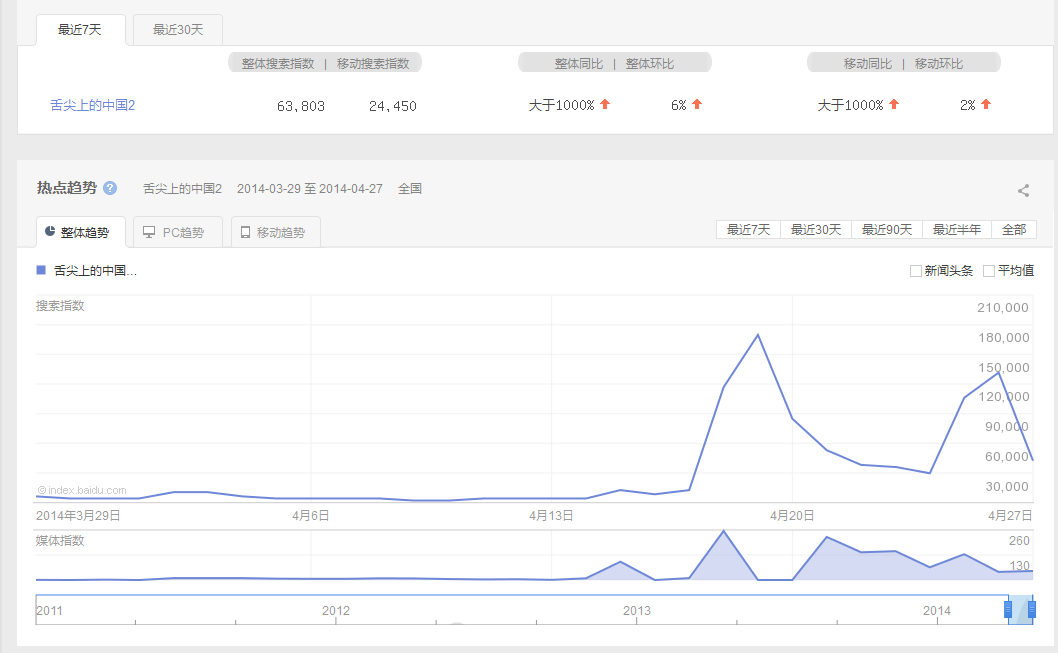Click the 24,450 mobile index value
Image resolution: width=1058 pixels, height=653 pixels.
pyautogui.click(x=393, y=106)
